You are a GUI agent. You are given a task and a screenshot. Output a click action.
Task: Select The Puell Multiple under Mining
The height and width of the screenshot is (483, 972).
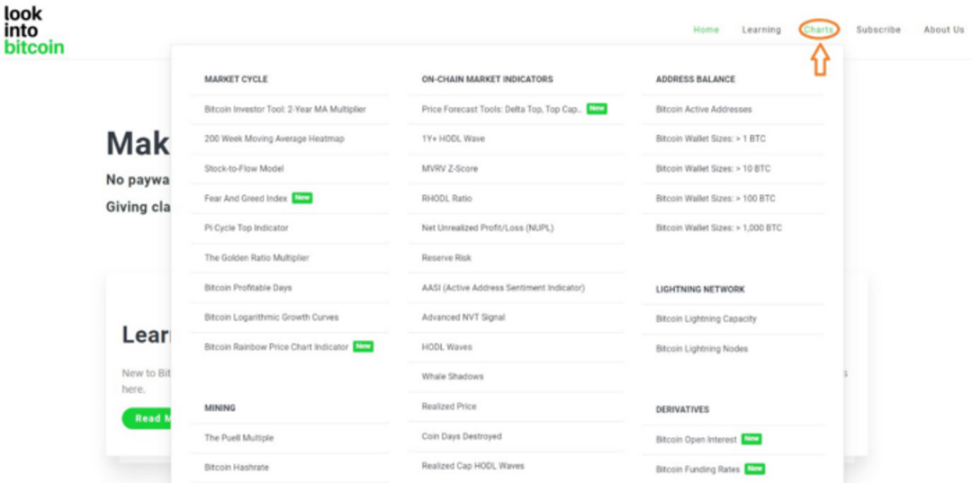click(239, 438)
